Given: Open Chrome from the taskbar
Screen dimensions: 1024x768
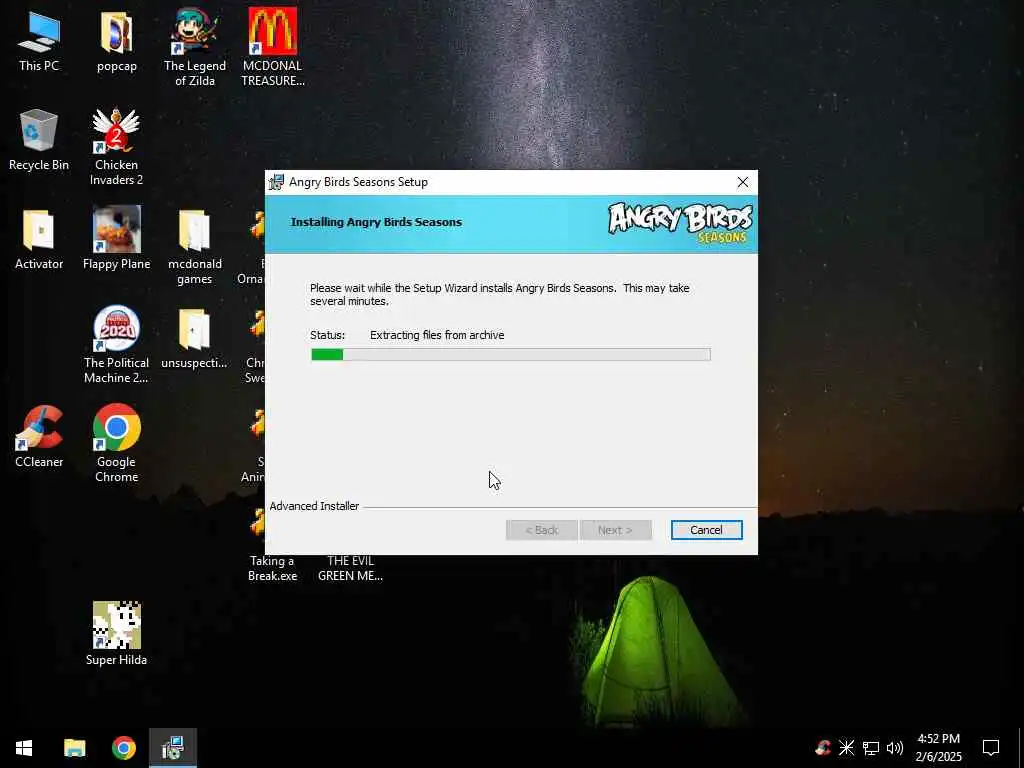Looking at the screenshot, I should [123, 748].
